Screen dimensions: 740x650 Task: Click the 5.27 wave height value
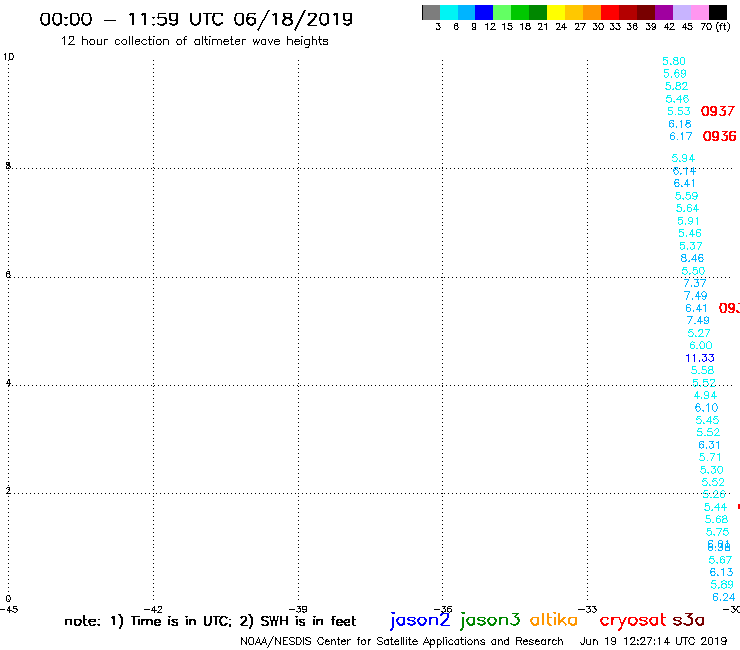pos(698,333)
